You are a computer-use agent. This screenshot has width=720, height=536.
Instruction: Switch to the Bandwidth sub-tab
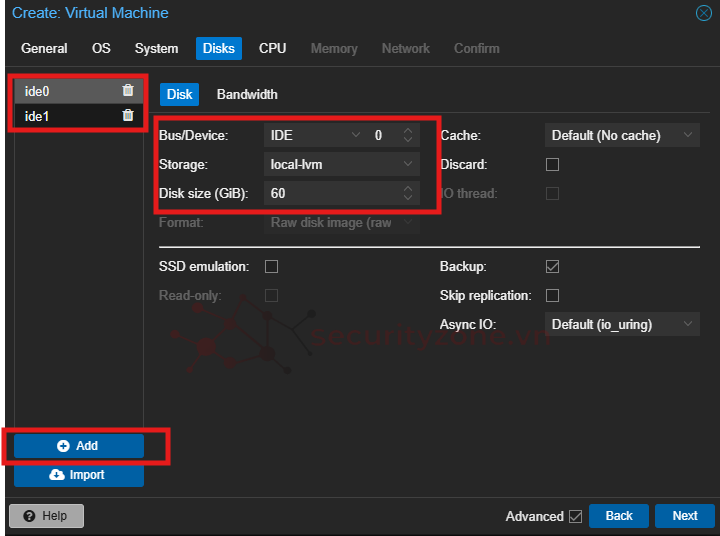247,95
